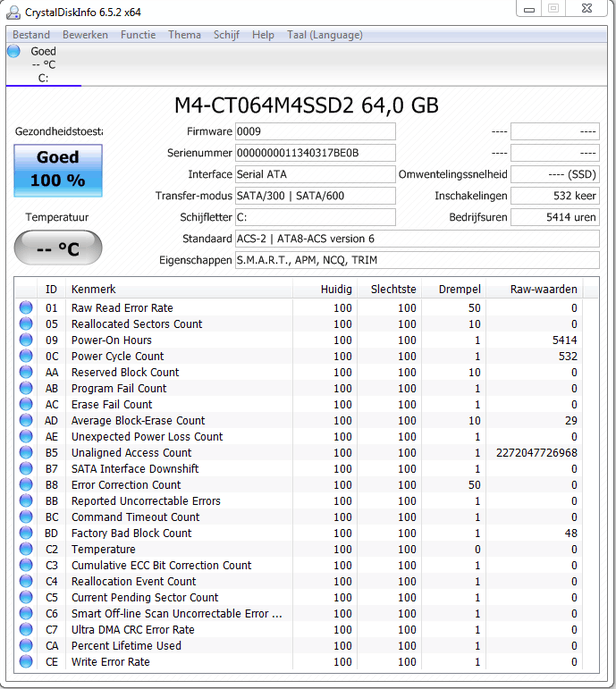Image resolution: width=616 pixels, height=689 pixels.
Task: Click the Huidig column header
Action: pyautogui.click(x=325, y=289)
